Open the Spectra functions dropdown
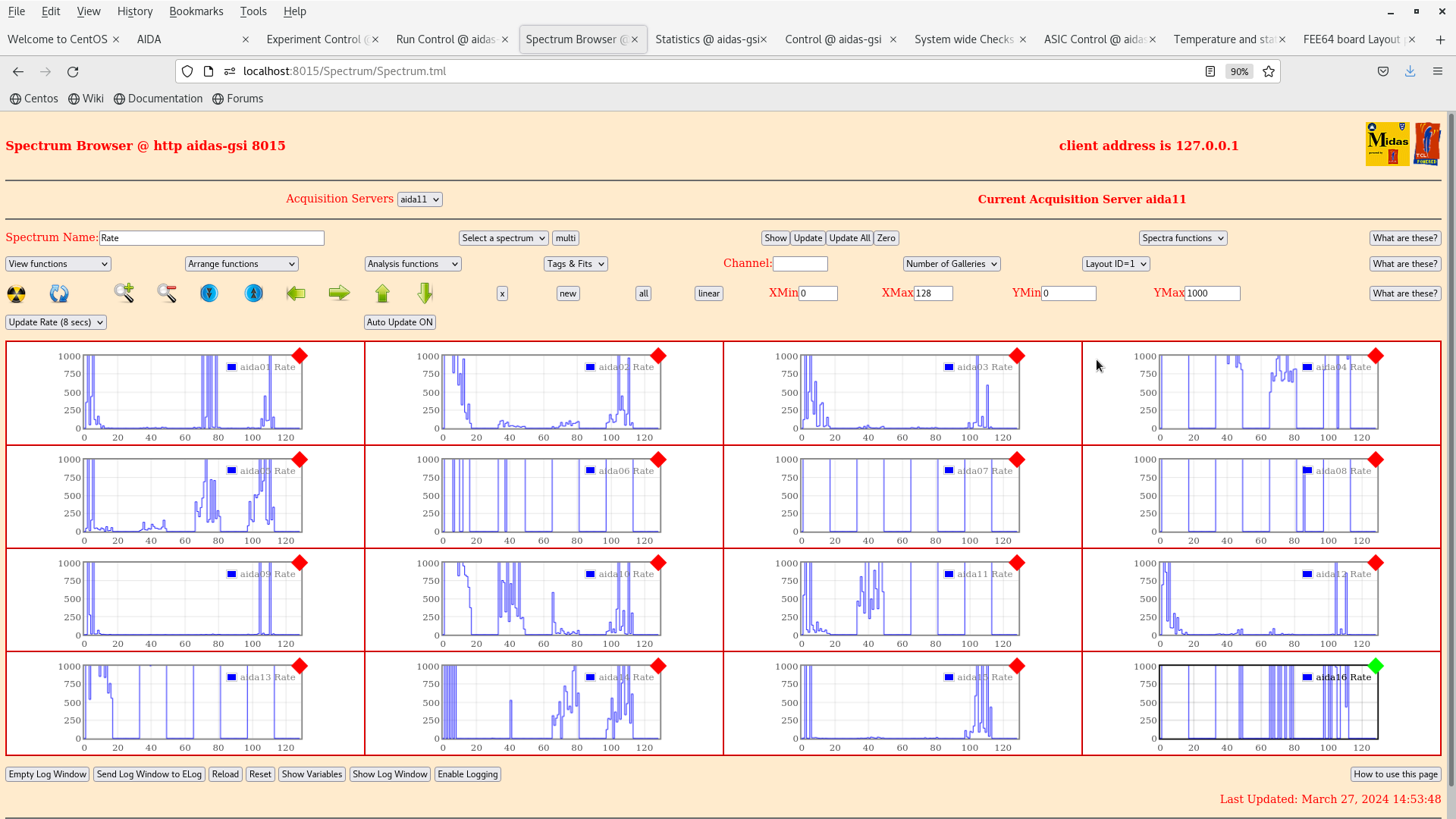Viewport: 1456px width, 819px height. coord(1182,238)
